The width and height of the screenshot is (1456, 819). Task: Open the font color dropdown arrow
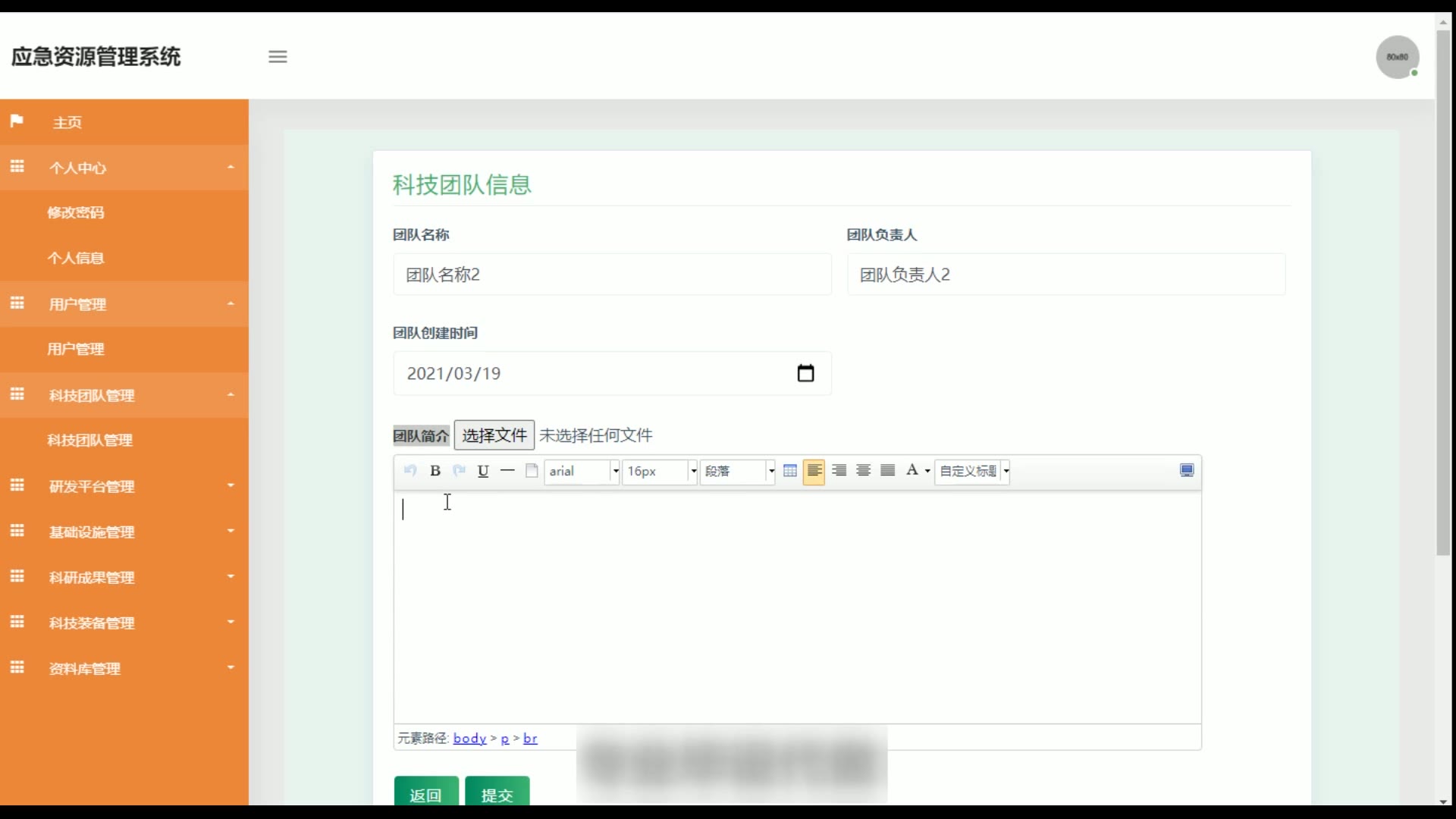[x=927, y=471]
